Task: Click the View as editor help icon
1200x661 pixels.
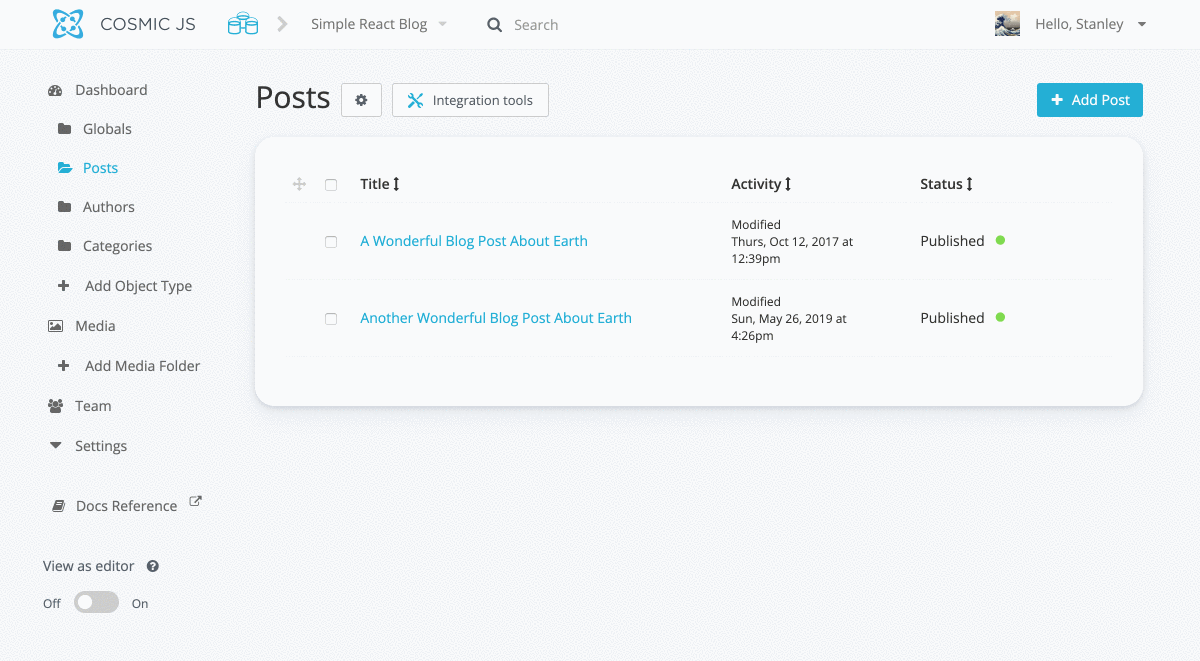Action: pyautogui.click(x=153, y=566)
